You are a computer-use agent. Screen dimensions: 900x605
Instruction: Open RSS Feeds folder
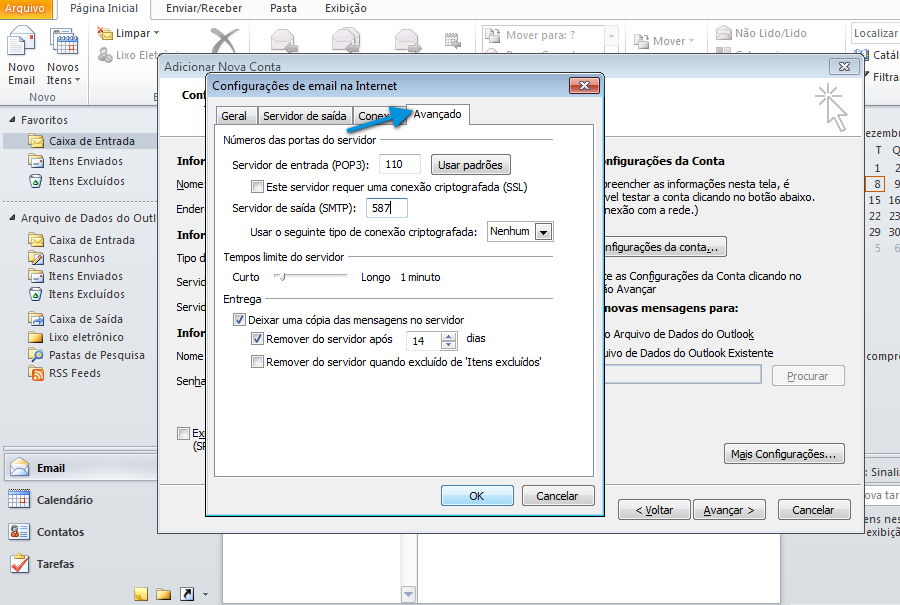tap(74, 373)
